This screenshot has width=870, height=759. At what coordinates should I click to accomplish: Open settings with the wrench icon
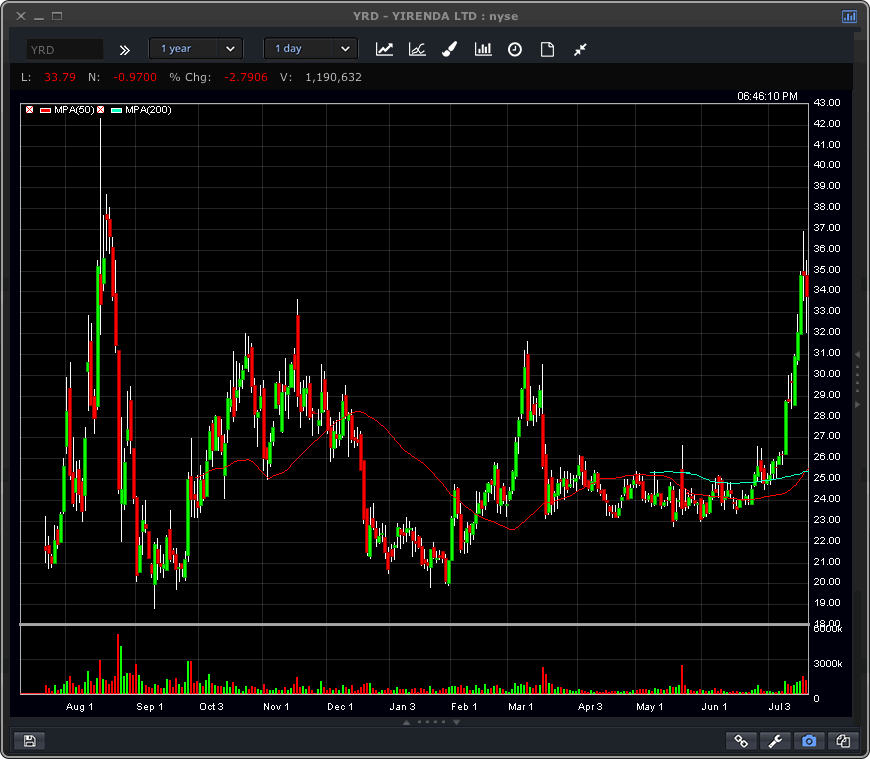[775, 741]
